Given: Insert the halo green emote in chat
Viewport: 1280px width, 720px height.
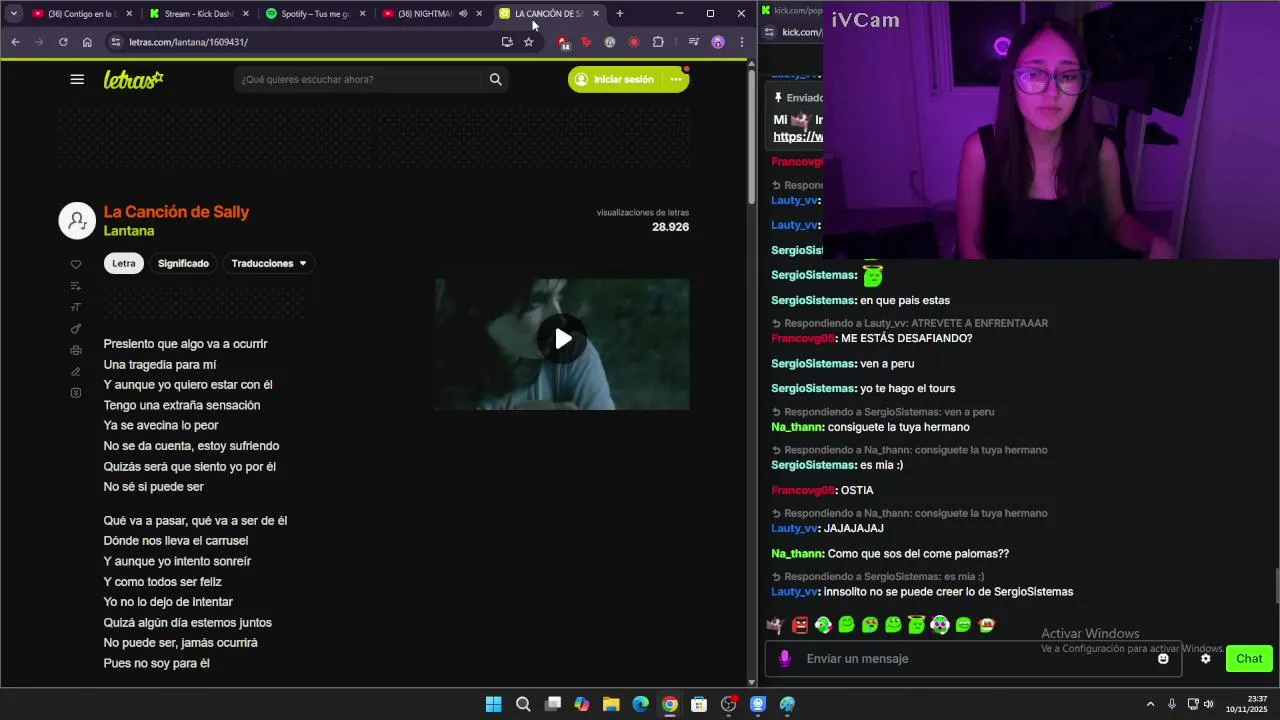Looking at the screenshot, I should pos(916,625).
